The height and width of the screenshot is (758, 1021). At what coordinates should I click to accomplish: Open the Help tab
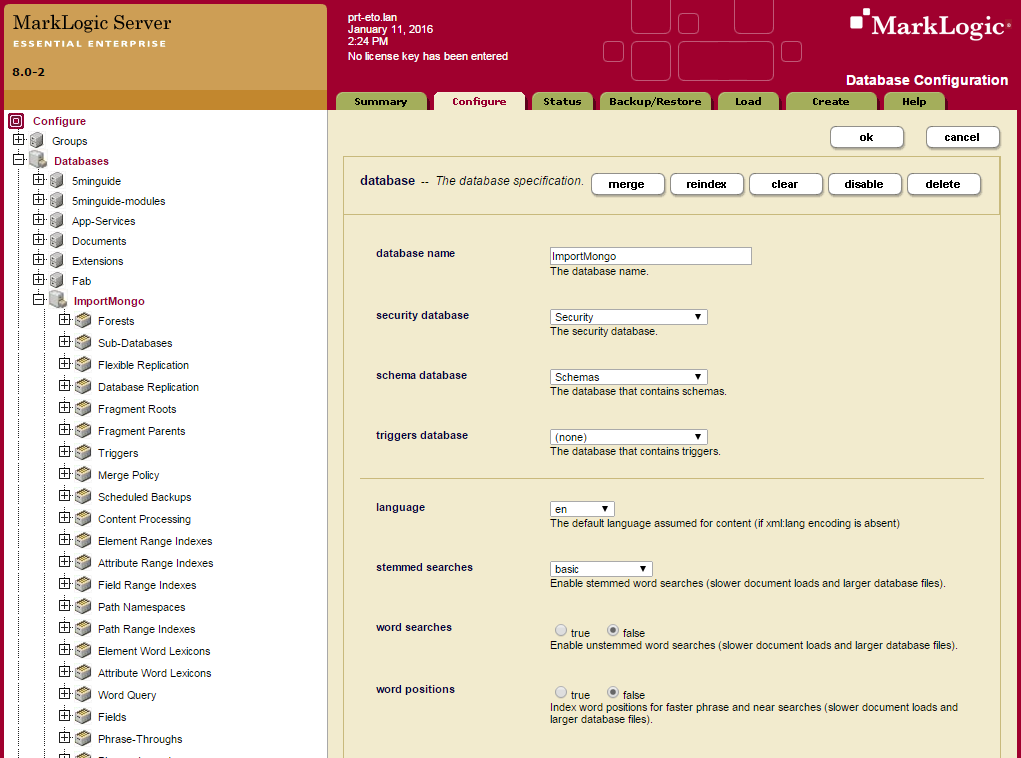pos(914,102)
